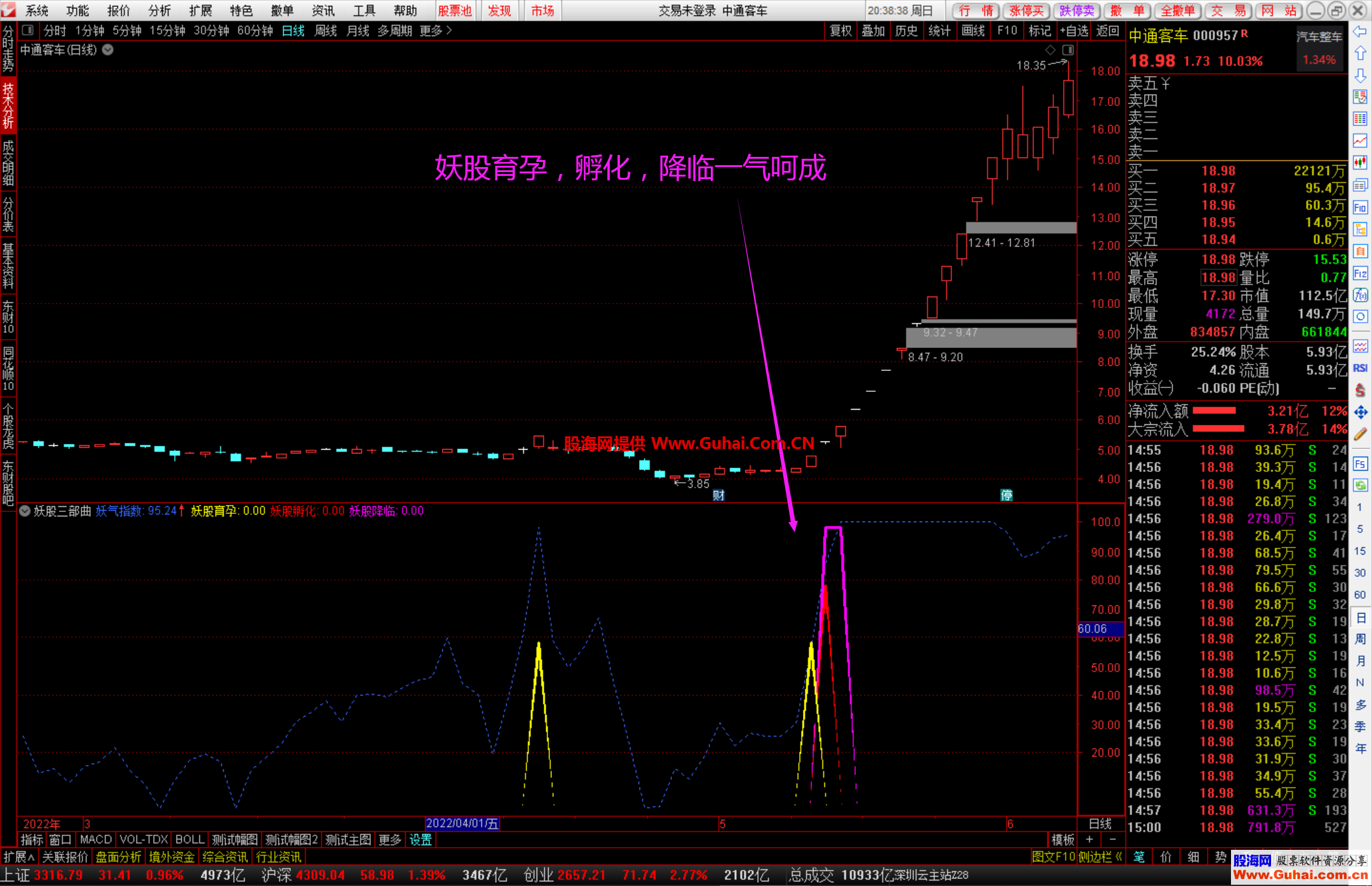Switch to the 周线 weekly period tab

[325, 30]
